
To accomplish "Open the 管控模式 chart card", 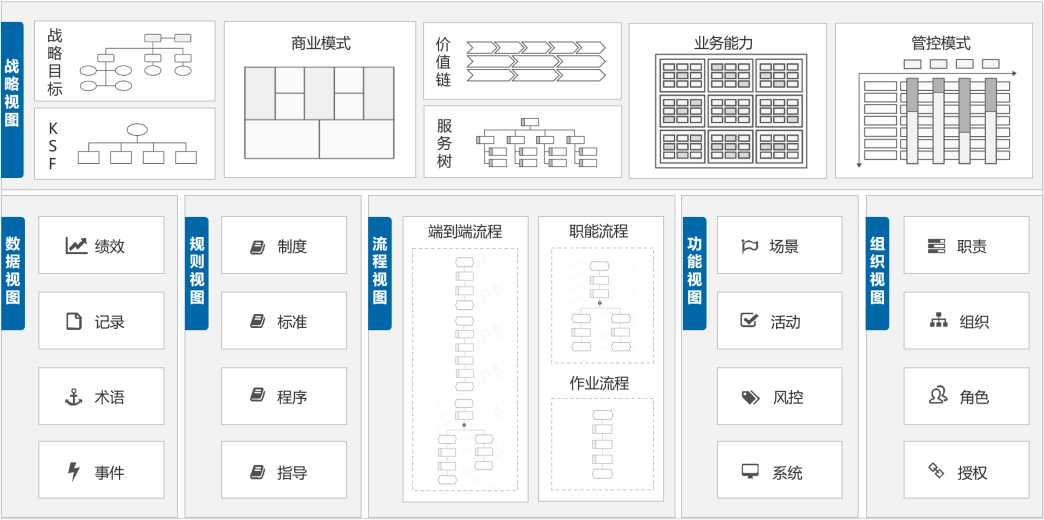I will click(x=934, y=101).
